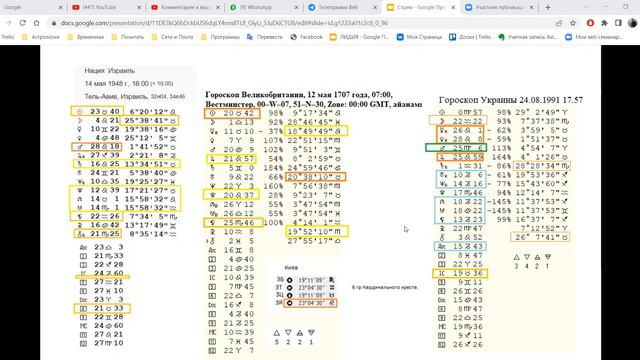Screen dimensions: 640x360
Task: Toggle the browser side panel
Action: [618, 23]
